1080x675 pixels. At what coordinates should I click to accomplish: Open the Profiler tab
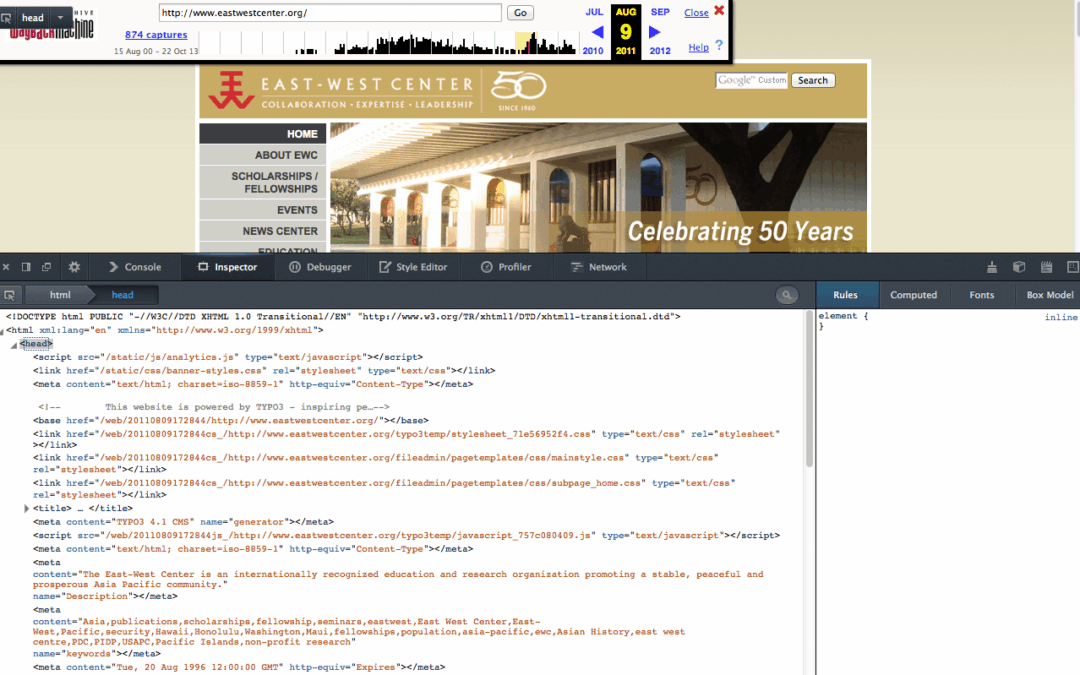click(x=506, y=267)
